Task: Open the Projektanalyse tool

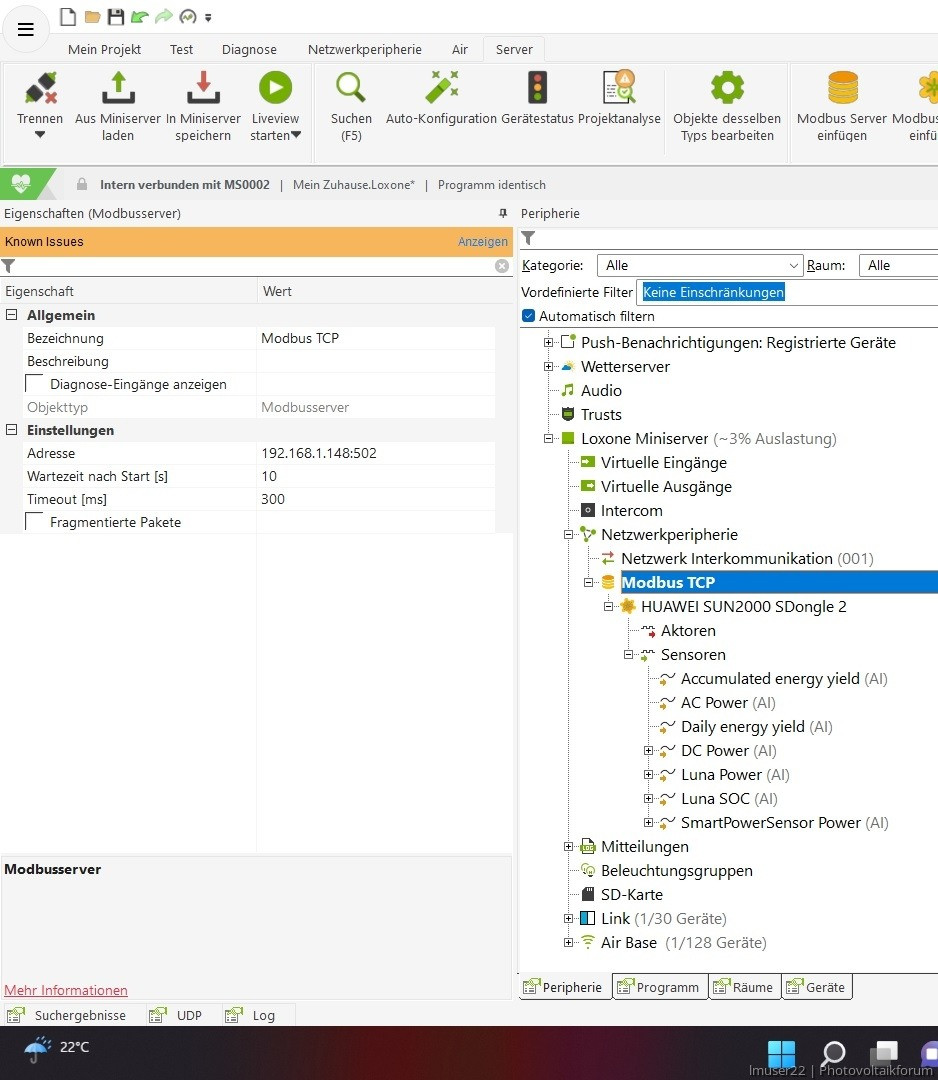Action: coord(619,98)
